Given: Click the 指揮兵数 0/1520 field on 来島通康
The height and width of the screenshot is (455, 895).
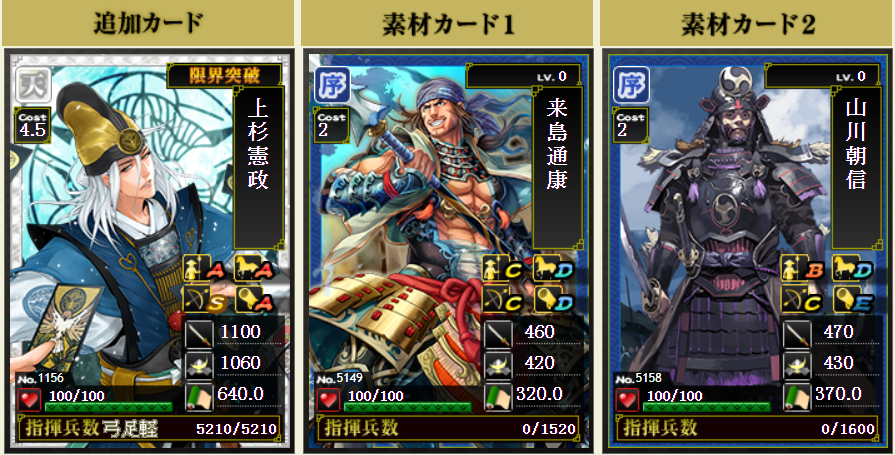Looking at the screenshot, I should tap(450, 428).
